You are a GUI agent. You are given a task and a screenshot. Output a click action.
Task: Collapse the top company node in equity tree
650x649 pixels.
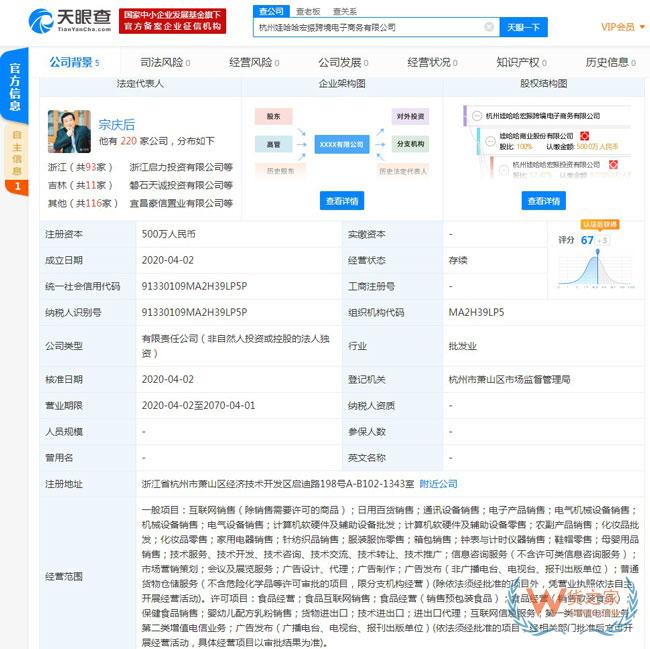(x=477, y=116)
